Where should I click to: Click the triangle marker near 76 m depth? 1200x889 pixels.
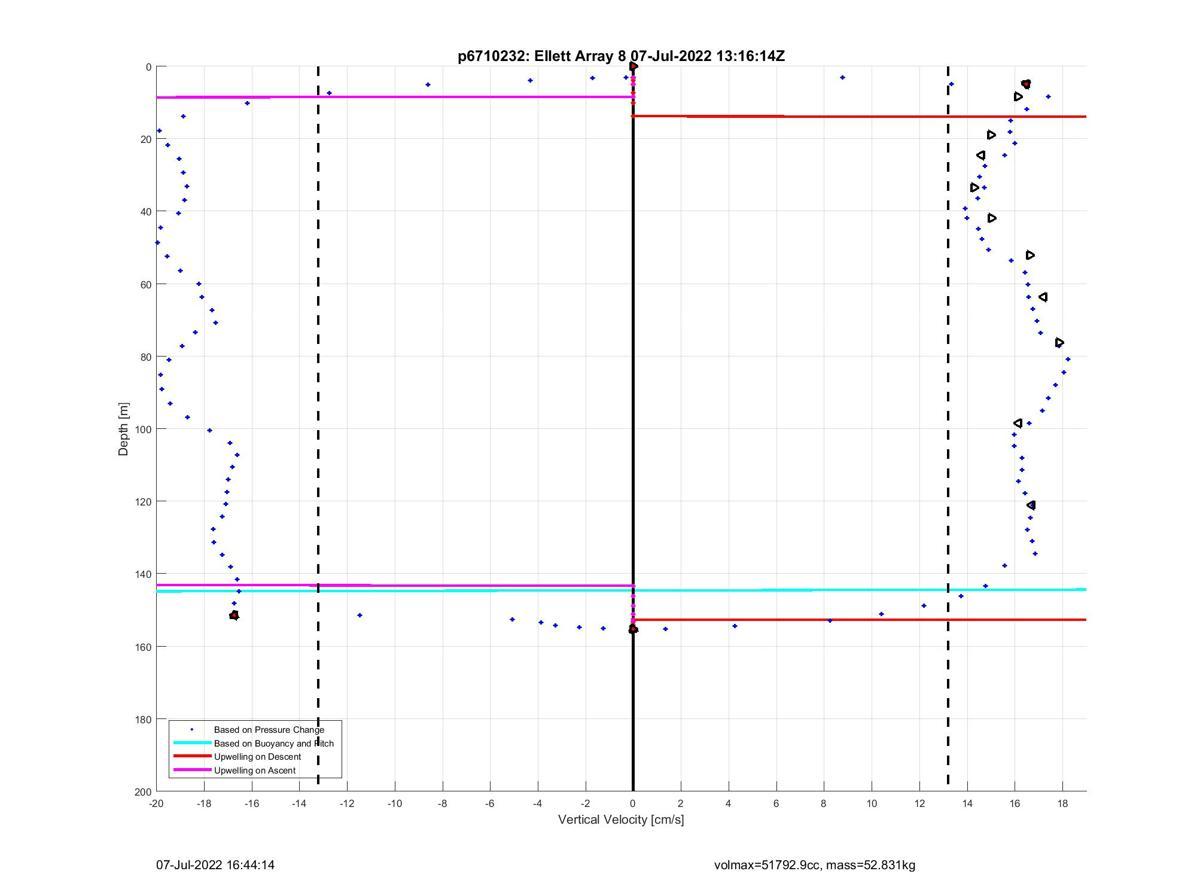coord(1060,343)
